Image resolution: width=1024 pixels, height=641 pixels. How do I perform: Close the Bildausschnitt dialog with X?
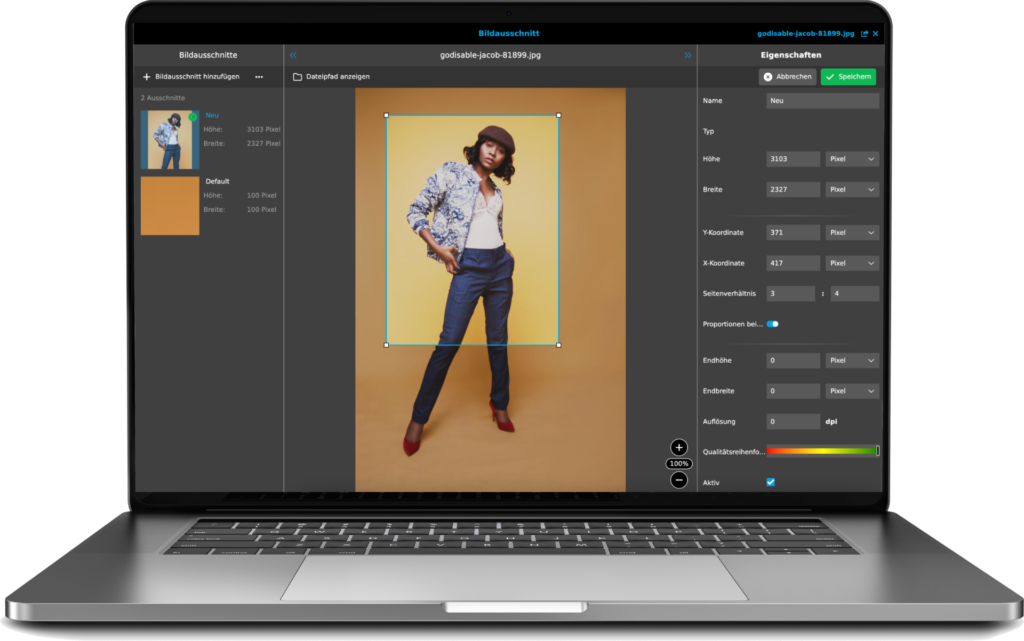876,33
